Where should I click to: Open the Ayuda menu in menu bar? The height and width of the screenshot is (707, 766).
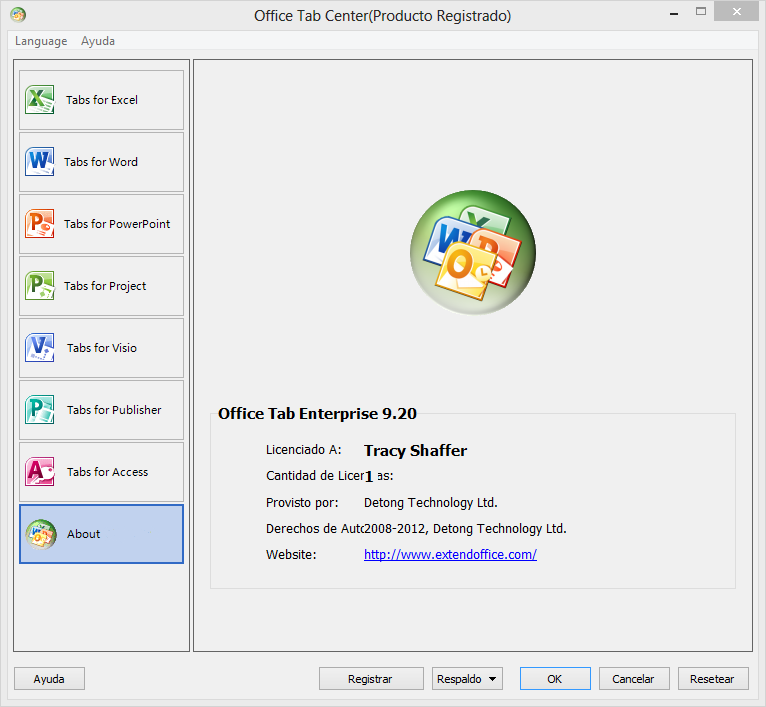tap(98, 41)
